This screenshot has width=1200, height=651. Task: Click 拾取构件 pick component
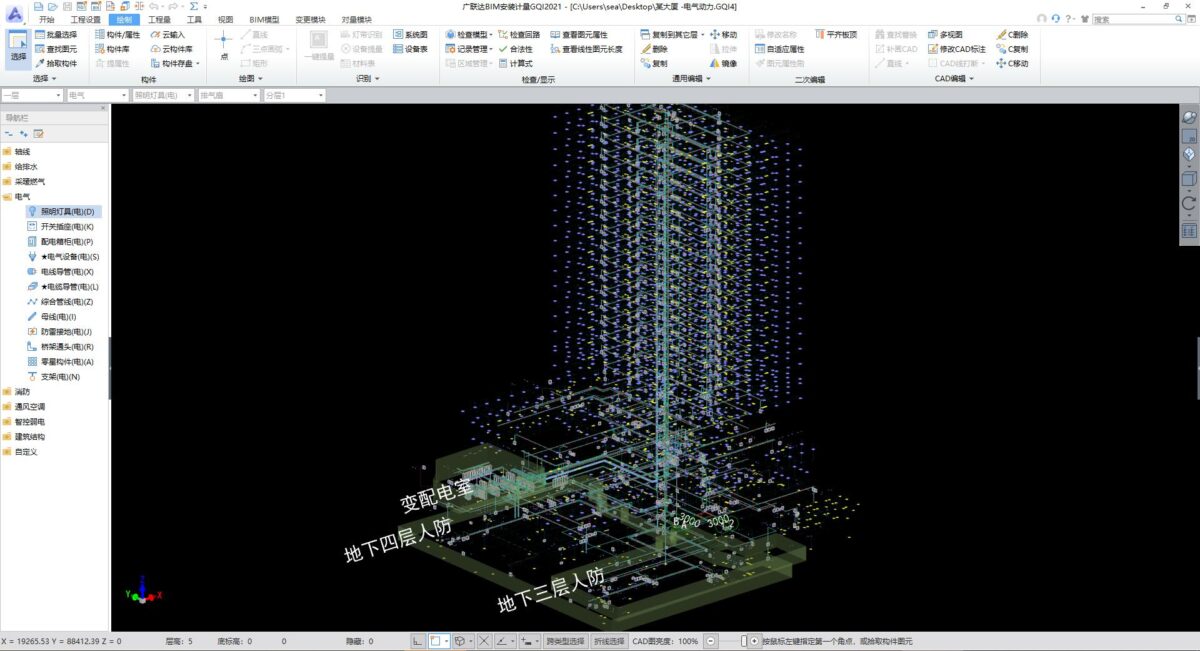tap(55, 63)
